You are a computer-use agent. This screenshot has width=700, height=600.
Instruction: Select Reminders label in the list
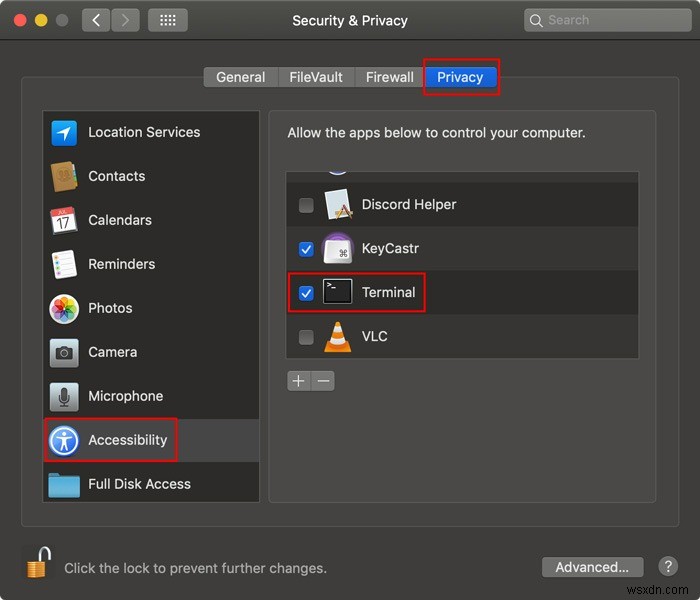pos(122,264)
